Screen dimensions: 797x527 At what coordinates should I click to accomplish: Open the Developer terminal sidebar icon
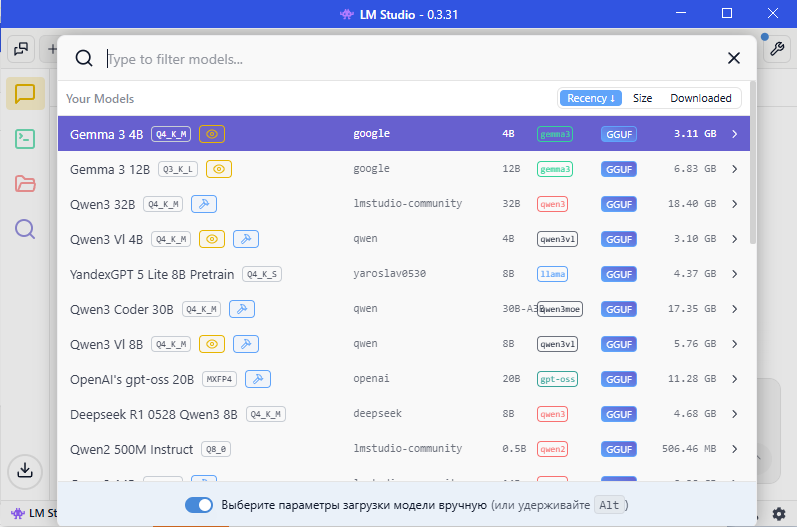(25, 138)
